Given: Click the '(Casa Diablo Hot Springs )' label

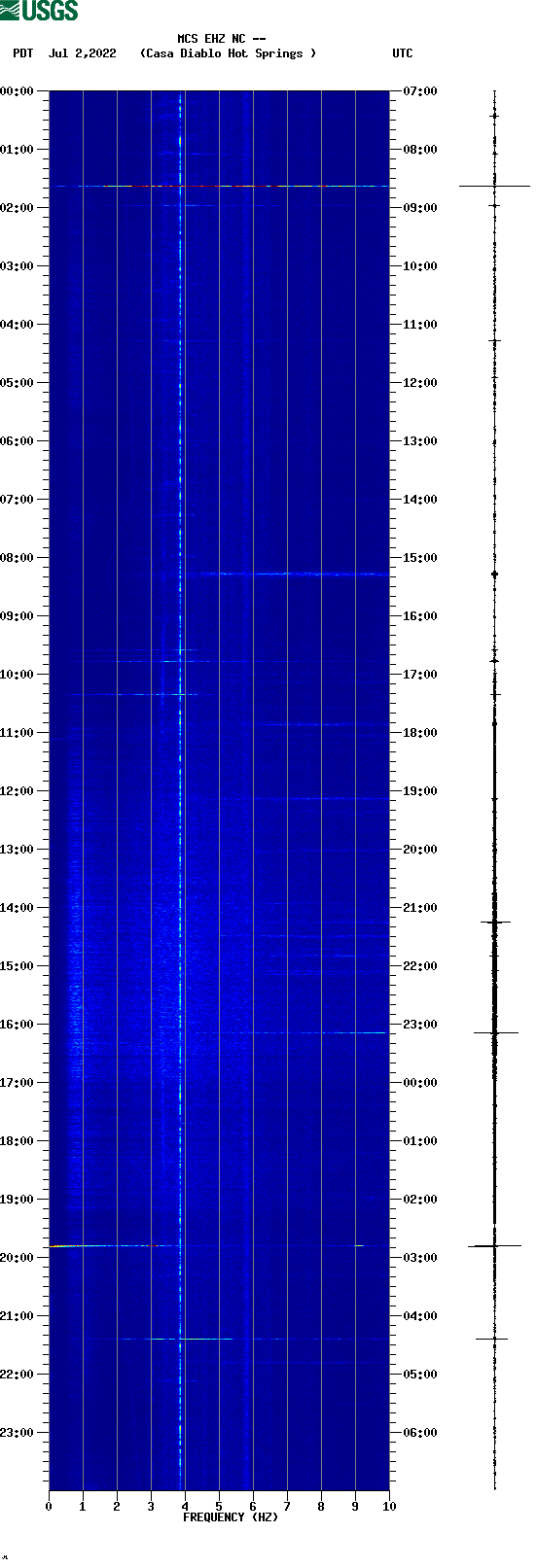Looking at the screenshot, I should 229,53.
